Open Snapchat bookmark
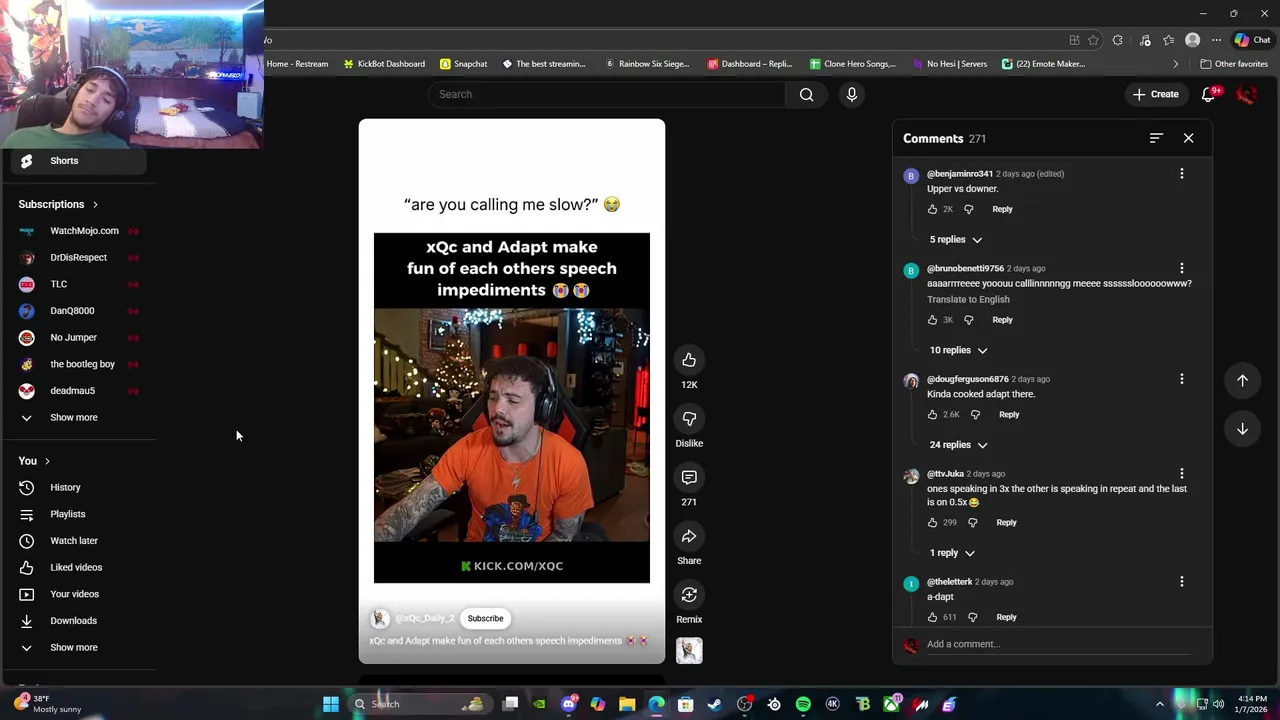Screen dimensions: 1280x720 tap(463, 64)
